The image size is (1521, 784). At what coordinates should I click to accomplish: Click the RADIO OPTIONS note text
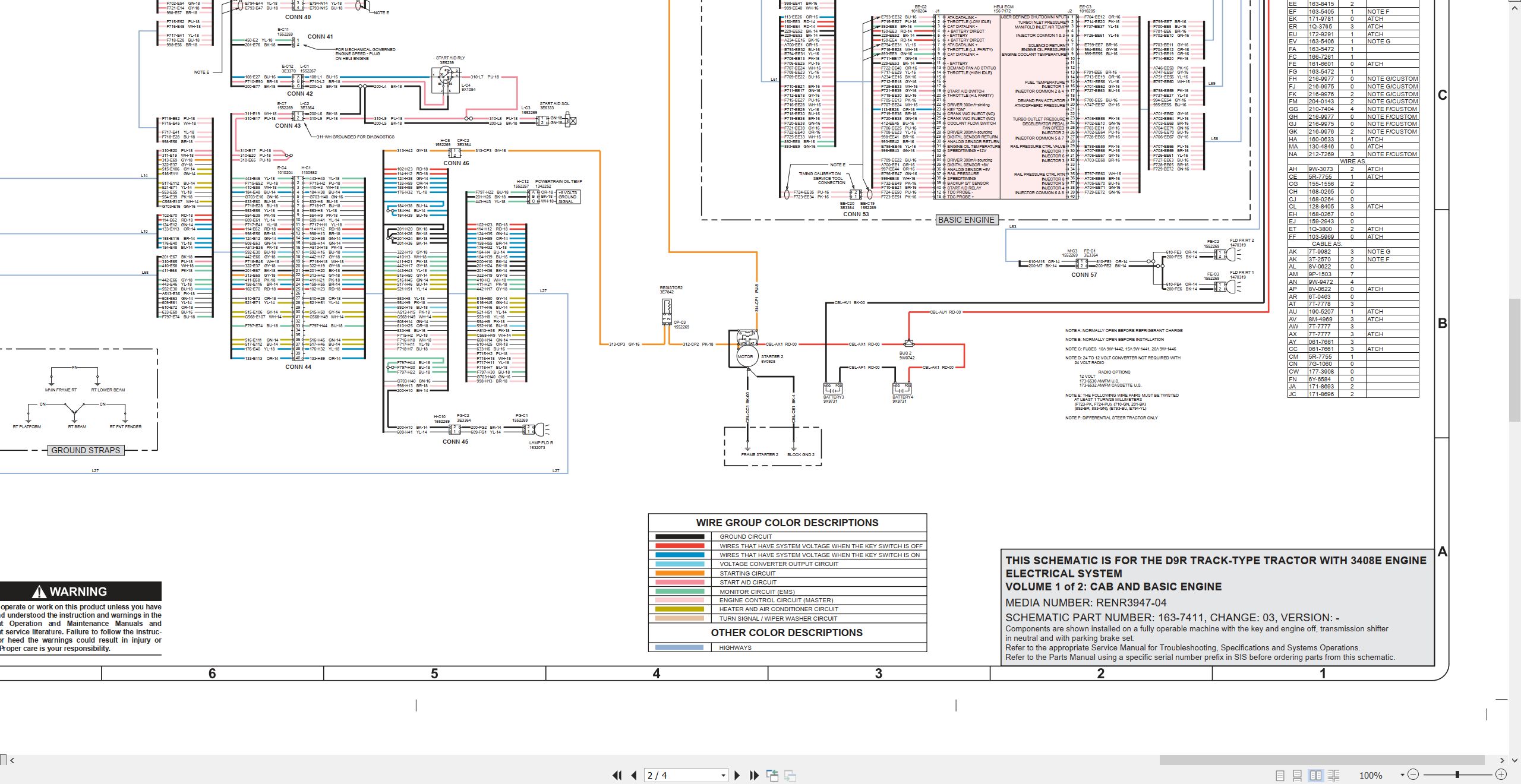click(x=1114, y=372)
